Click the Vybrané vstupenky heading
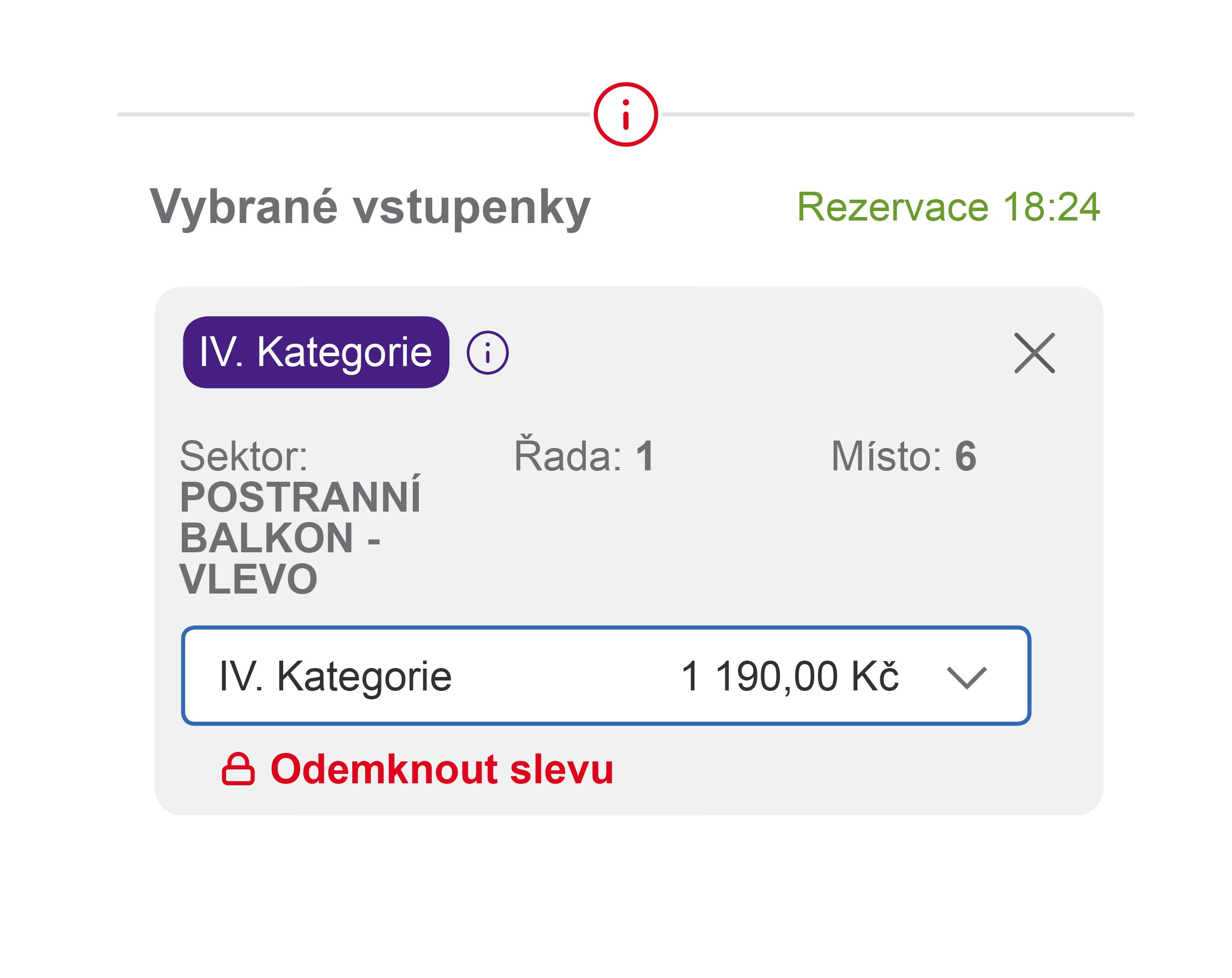This screenshot has width=1232, height=978. (370, 207)
